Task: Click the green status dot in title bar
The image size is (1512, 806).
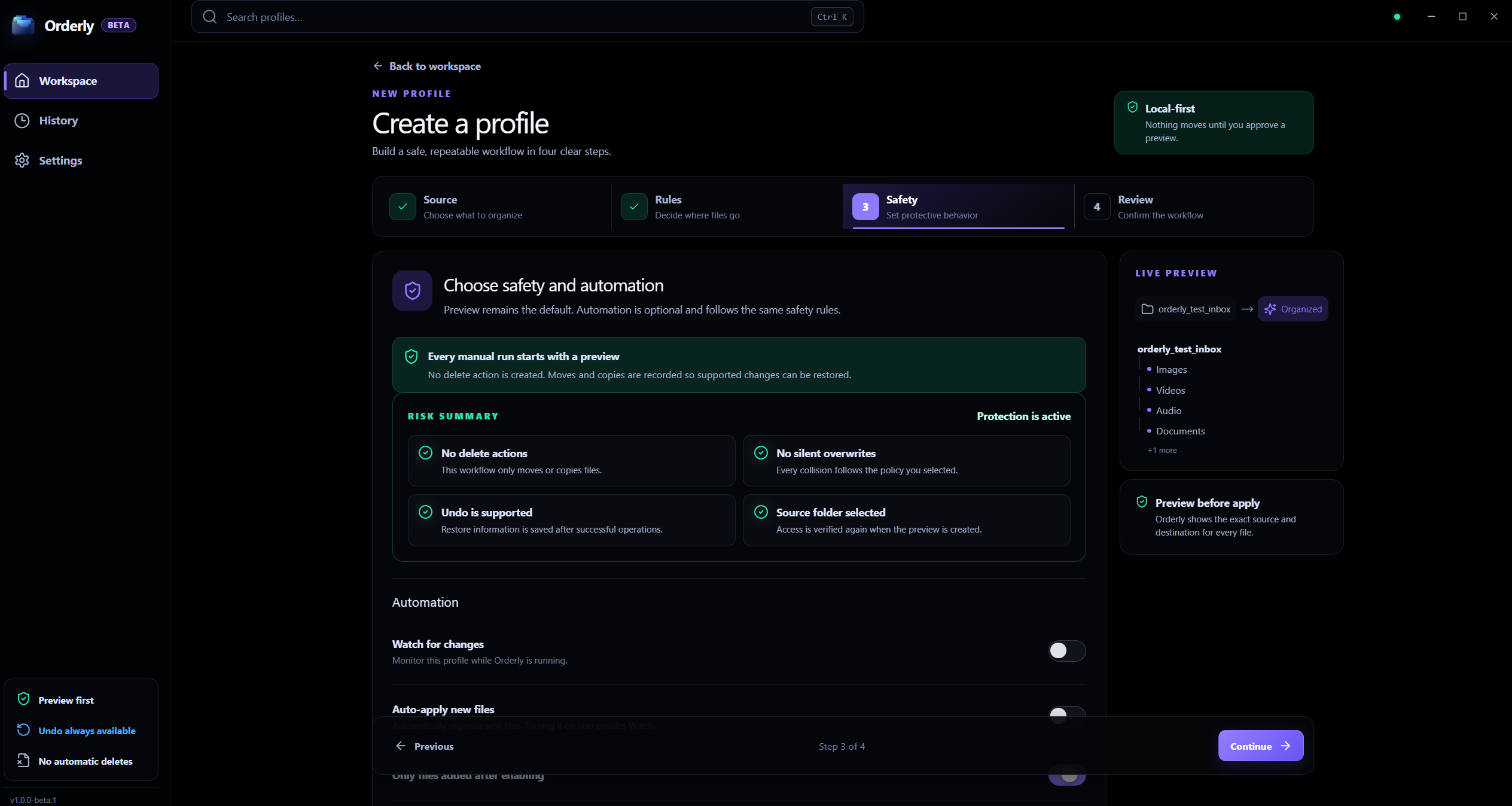Action: (1397, 17)
